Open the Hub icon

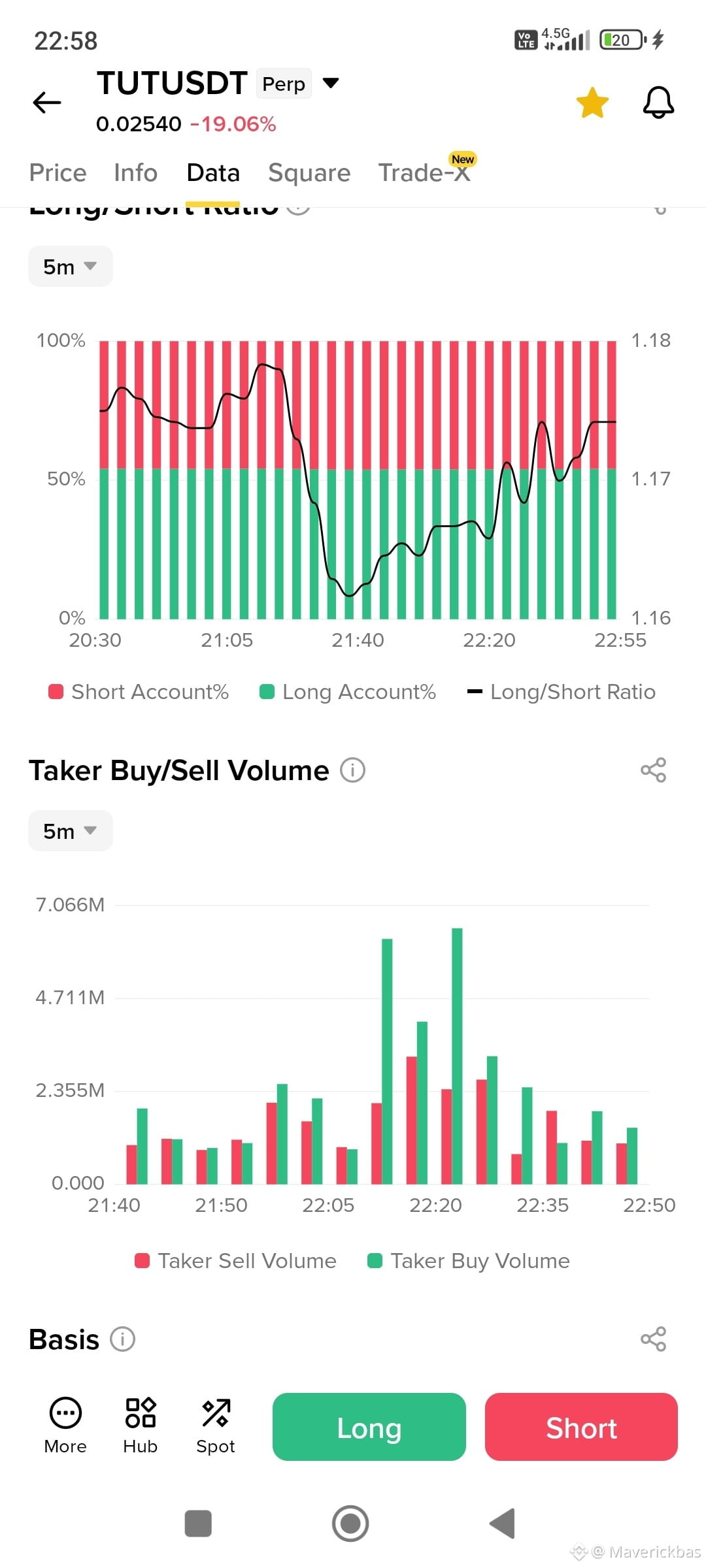click(141, 1426)
